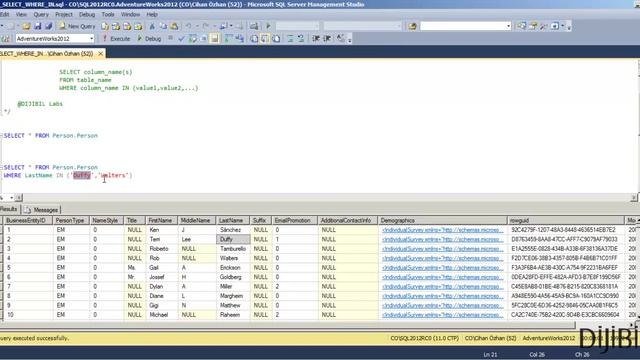Click the Copy icon in toolbar

click(x=163, y=26)
